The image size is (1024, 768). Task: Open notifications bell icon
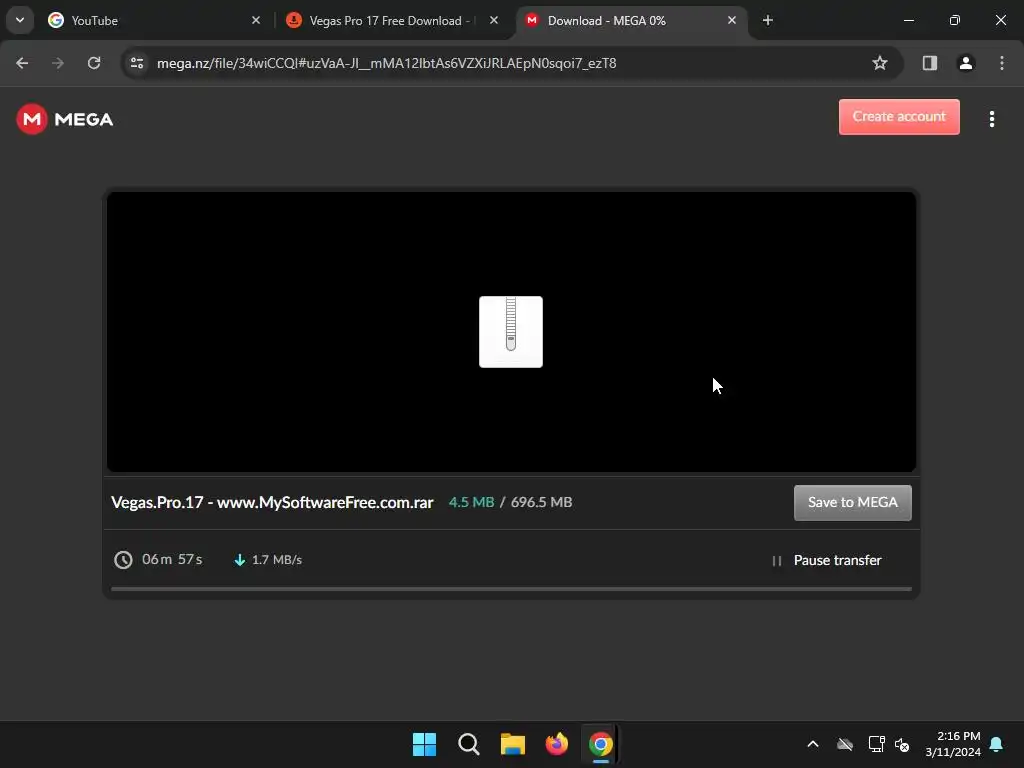[996, 744]
